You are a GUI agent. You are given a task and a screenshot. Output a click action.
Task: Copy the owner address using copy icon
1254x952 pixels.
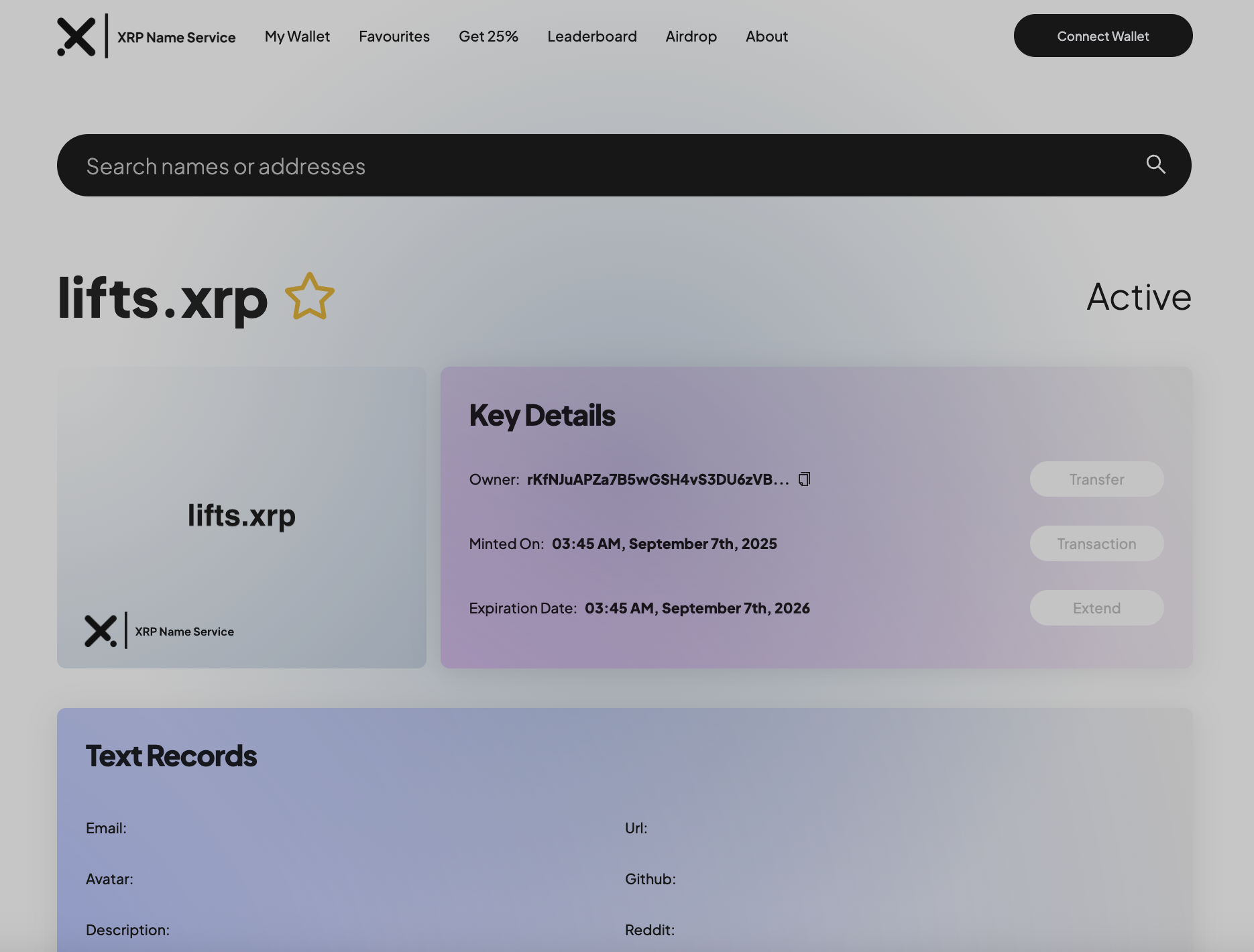[x=804, y=479]
